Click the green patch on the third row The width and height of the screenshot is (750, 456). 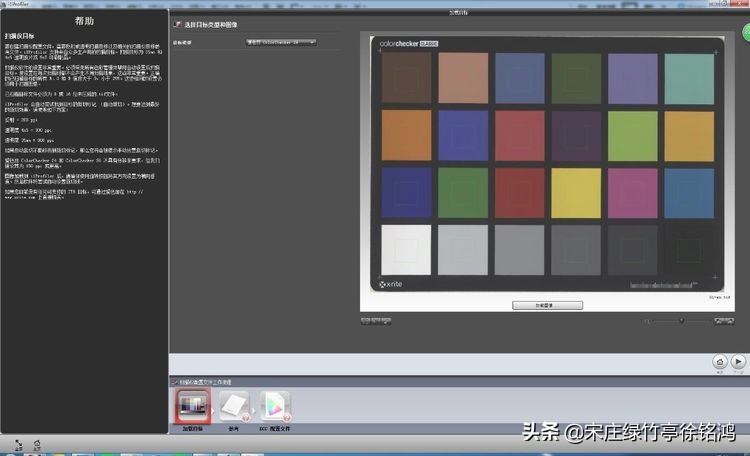point(463,193)
